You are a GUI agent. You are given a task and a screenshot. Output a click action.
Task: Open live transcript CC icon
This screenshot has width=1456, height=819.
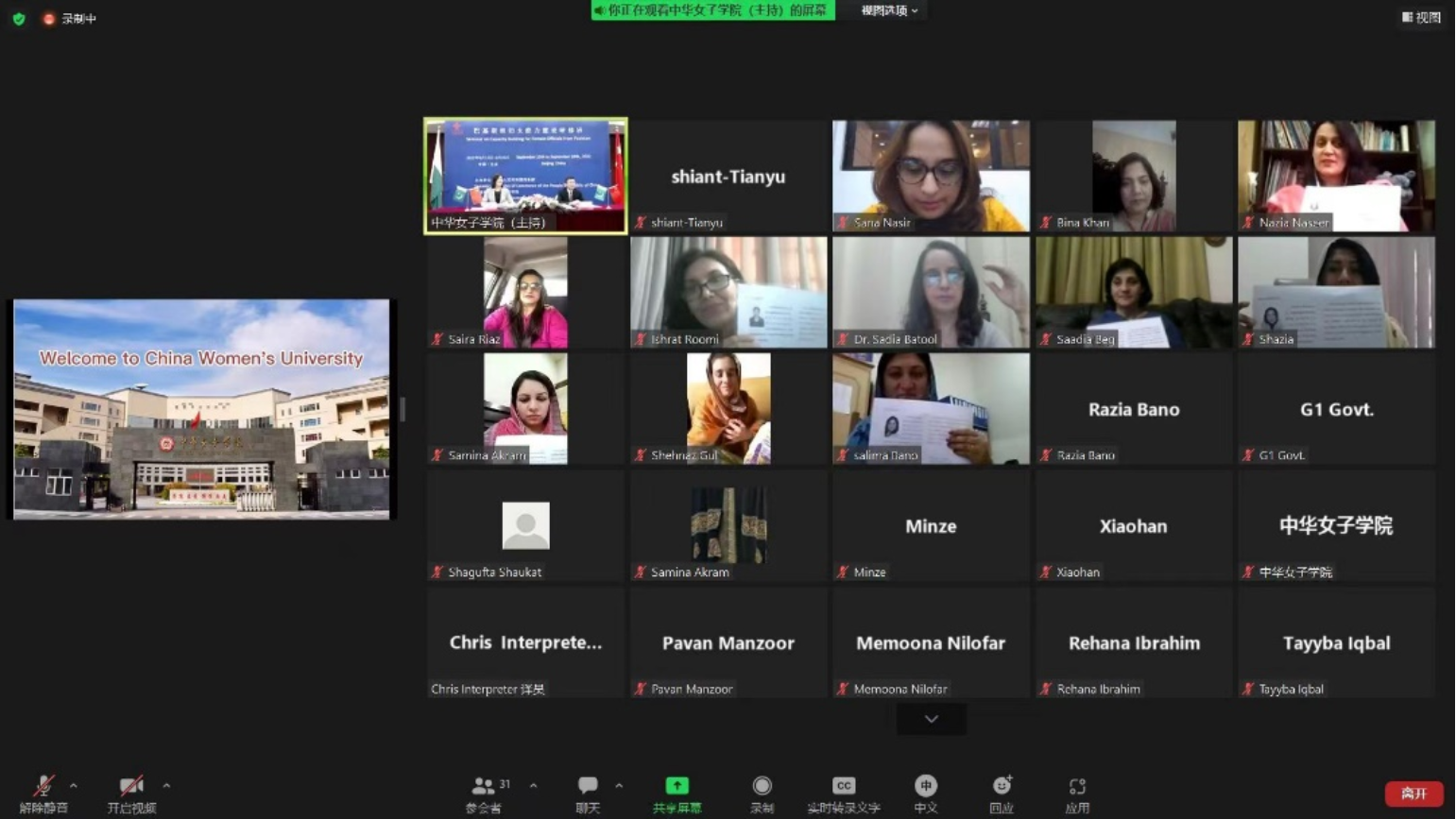coord(843,786)
